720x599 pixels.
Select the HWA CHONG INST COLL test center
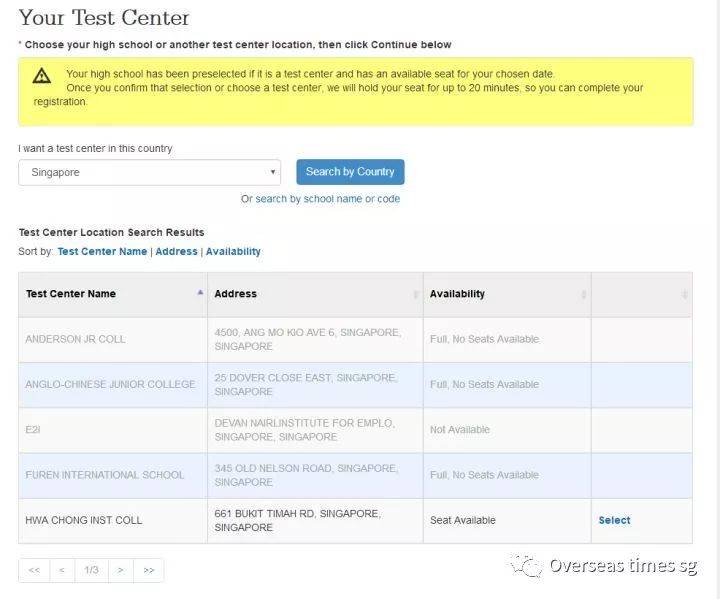(614, 520)
